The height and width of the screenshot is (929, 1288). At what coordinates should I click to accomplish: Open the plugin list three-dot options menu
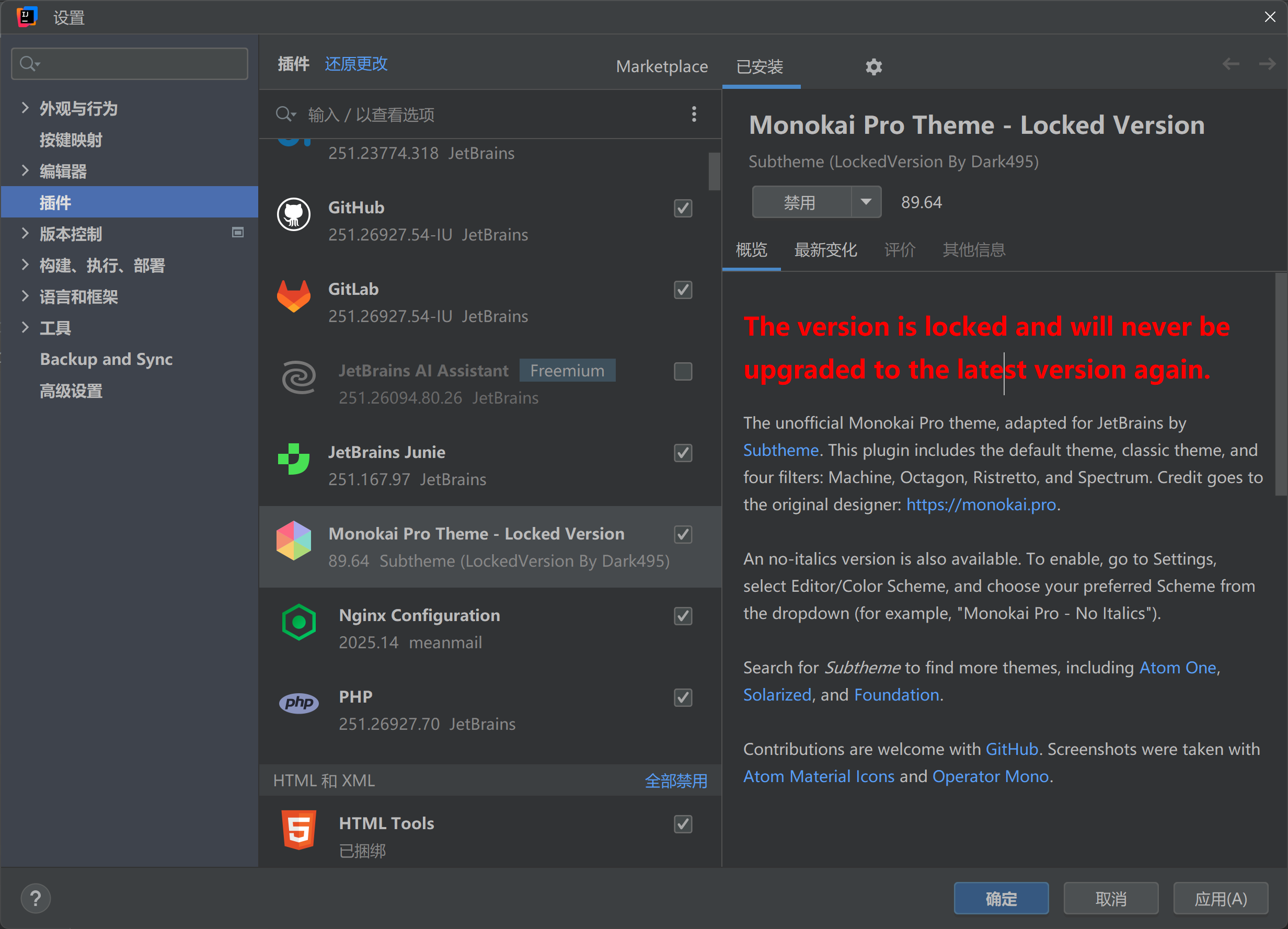point(694,114)
